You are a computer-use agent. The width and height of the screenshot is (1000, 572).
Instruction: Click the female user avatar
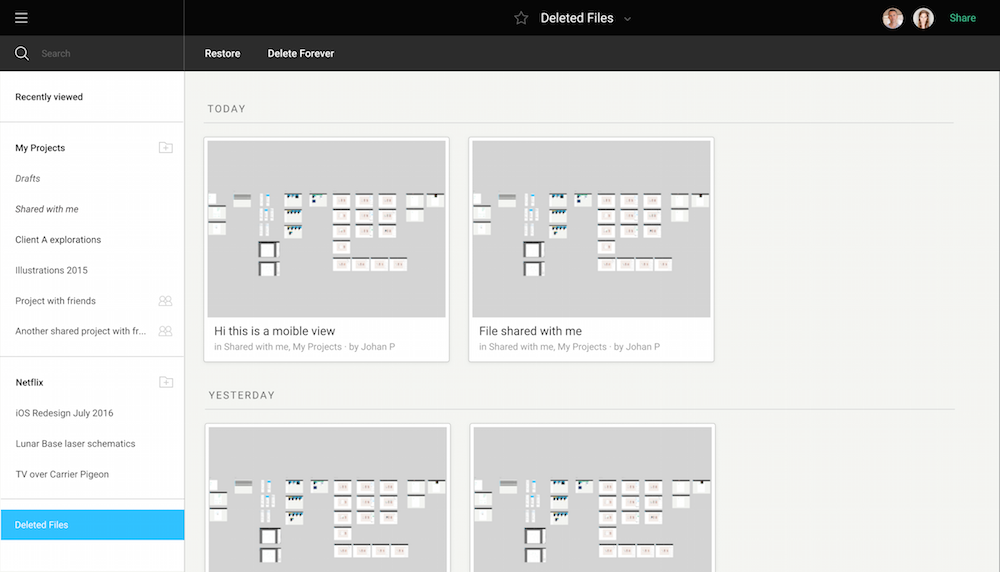coord(923,18)
